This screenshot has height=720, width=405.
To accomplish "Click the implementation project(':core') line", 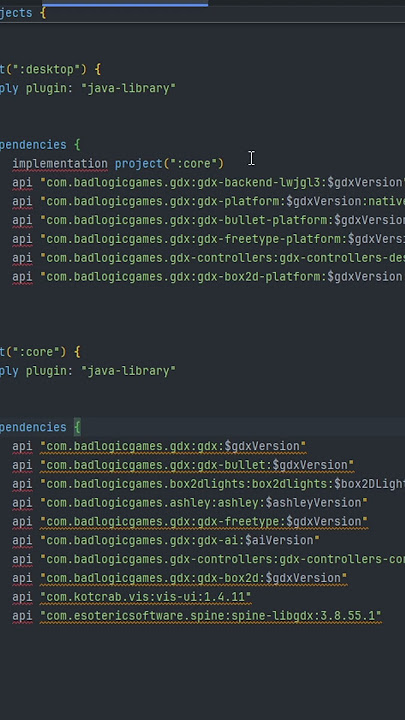I will (x=118, y=163).
